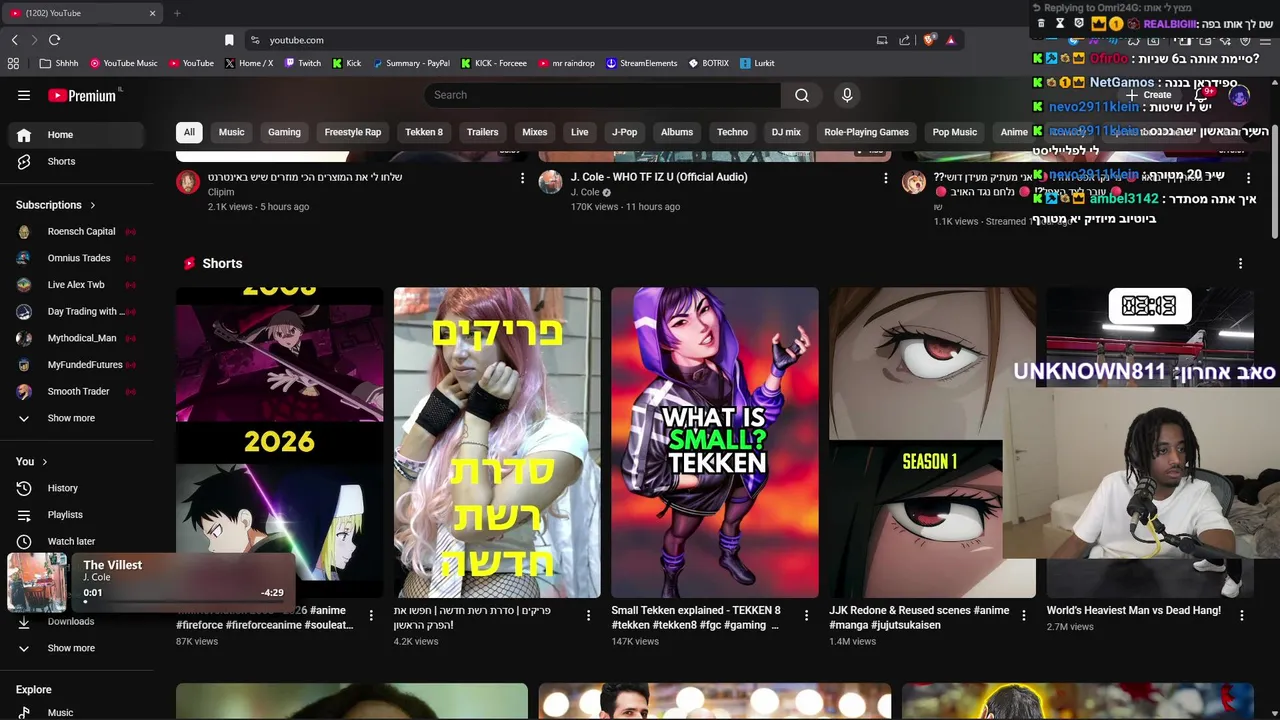1280x720 pixels.
Task: Expand the You section chevron
Action: (44, 462)
